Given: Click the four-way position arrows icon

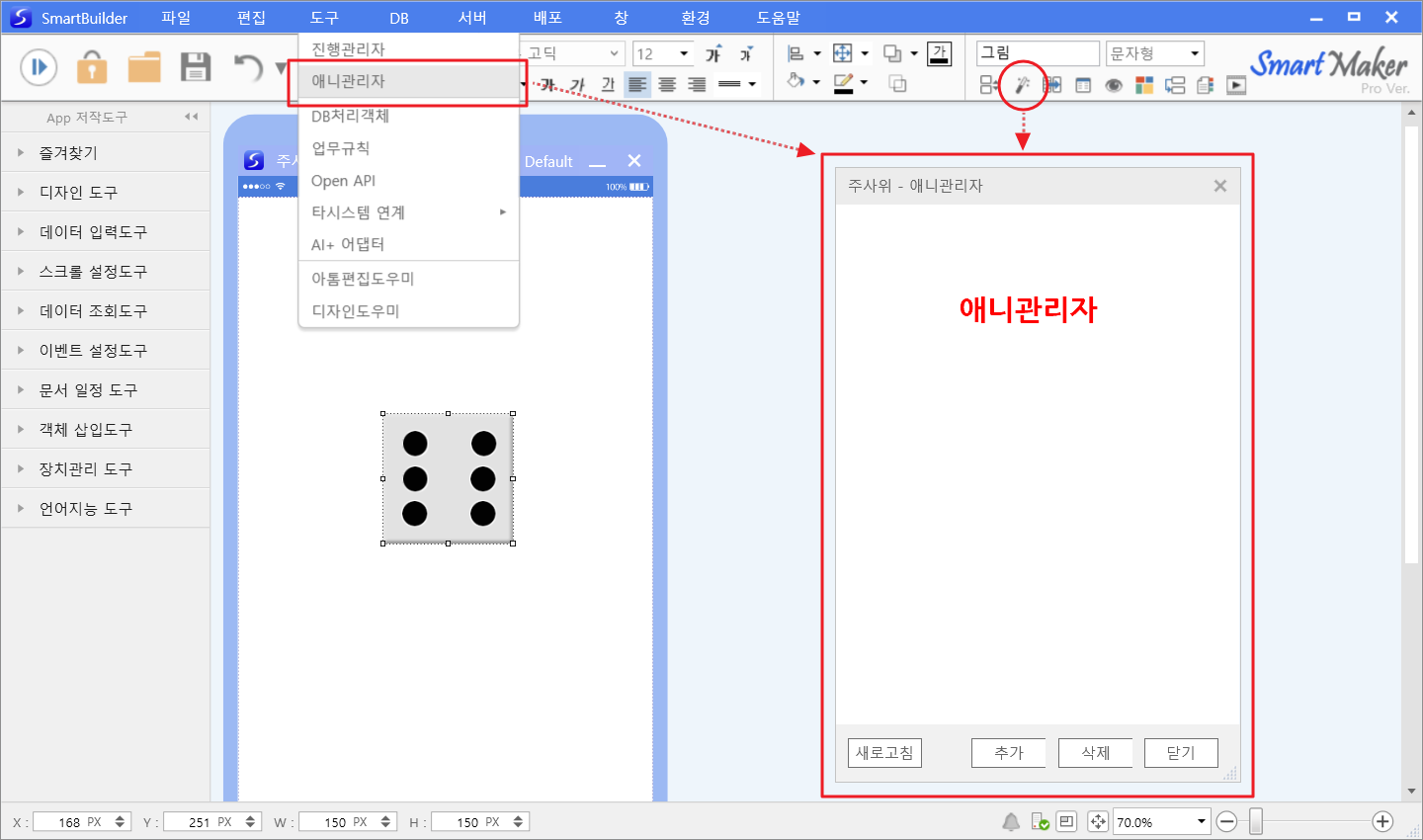Looking at the screenshot, I should [x=842, y=53].
